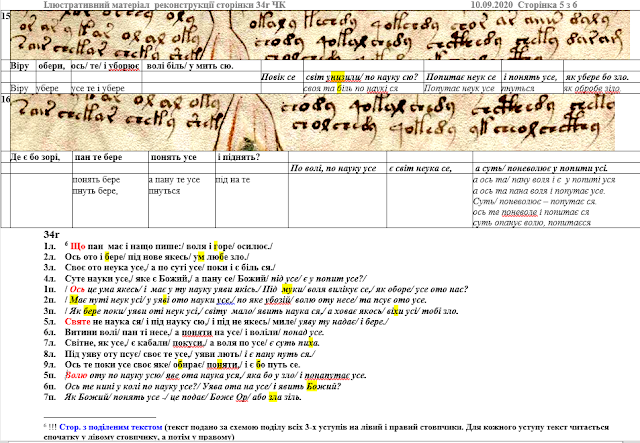Viewport: 640px width, 443px height.
Task: Click the red word 'Святе' in line 5л.
Action: point(78,322)
